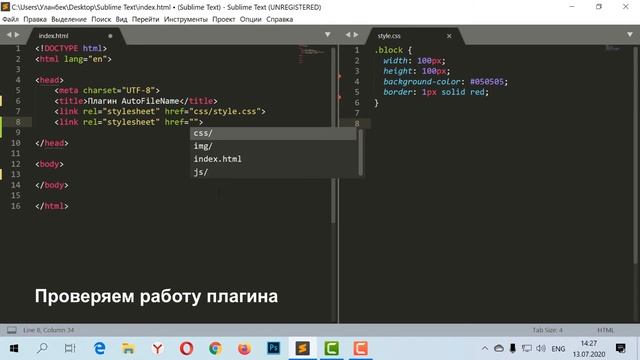640x360 pixels.
Task: Click the index.html minimap
Action: 311,53
